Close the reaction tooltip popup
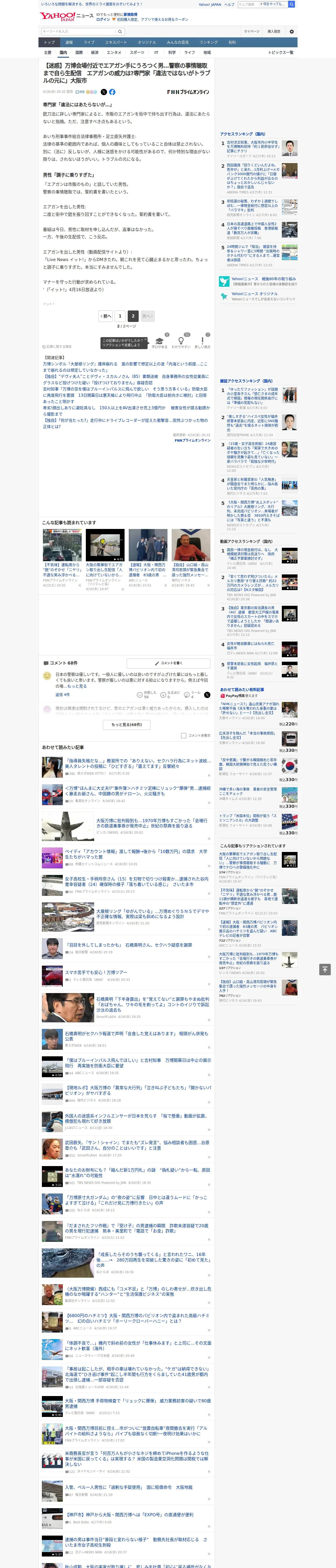The image size is (336, 1568). tap(145, 339)
